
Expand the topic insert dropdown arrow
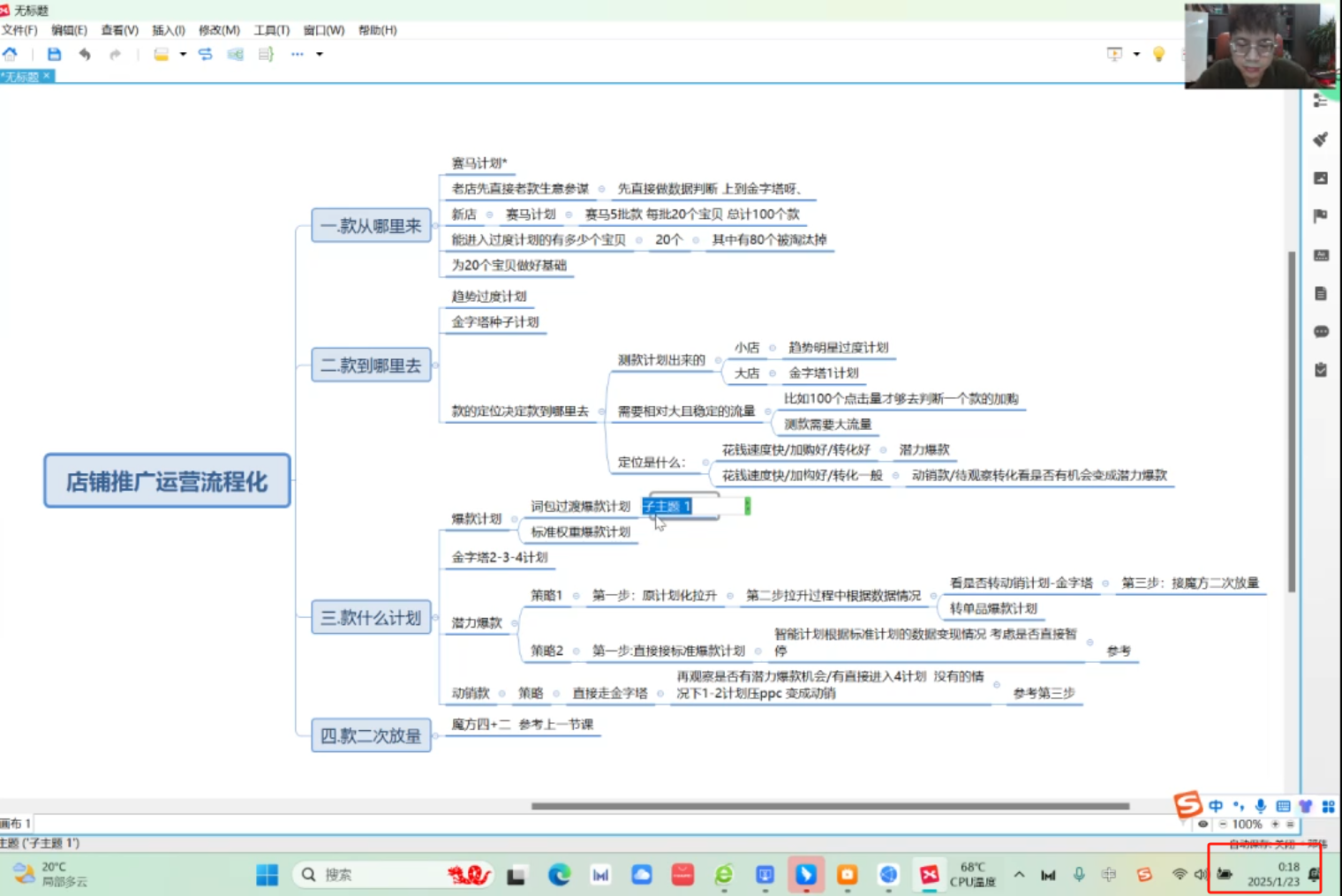click(183, 54)
